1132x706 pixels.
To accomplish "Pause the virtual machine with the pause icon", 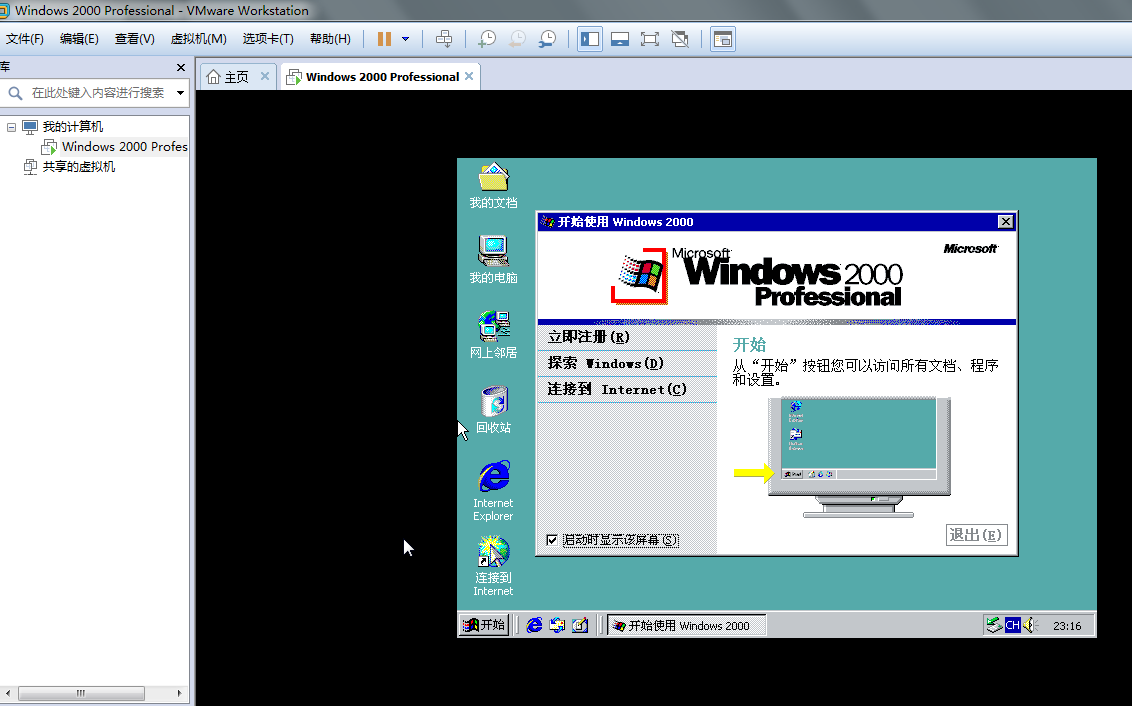I will 384,39.
